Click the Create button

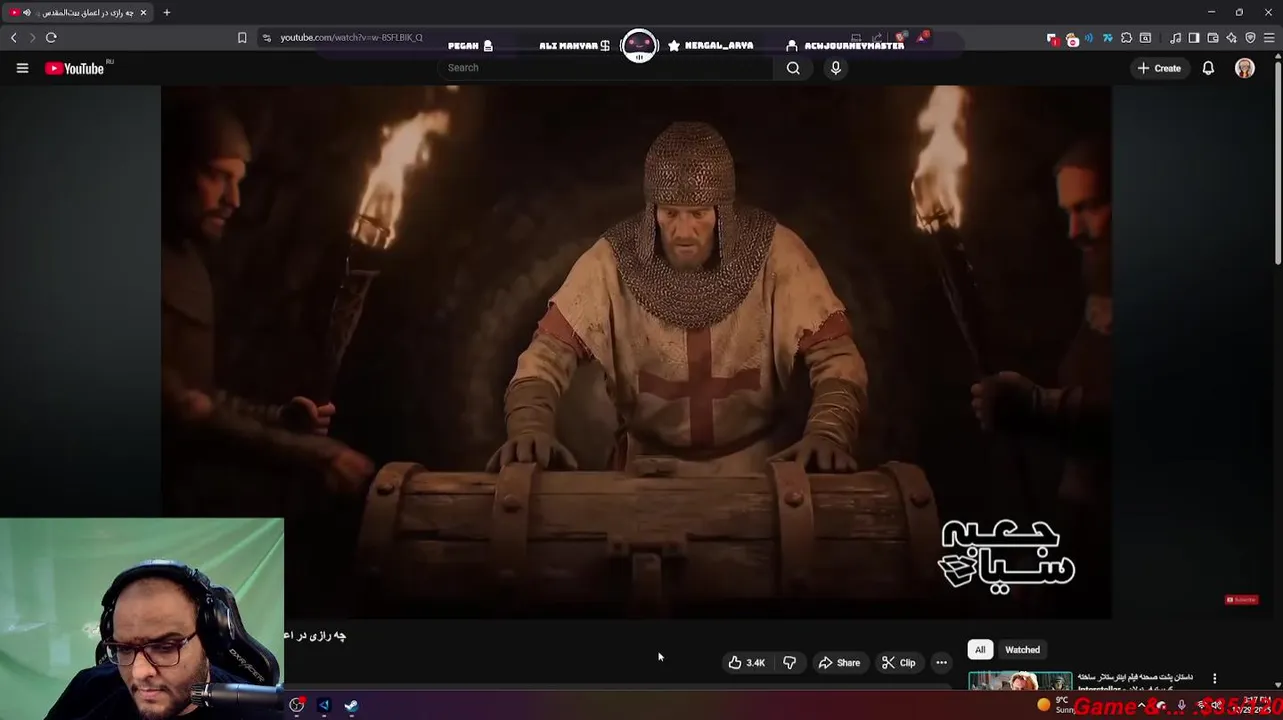pyautogui.click(x=1159, y=68)
